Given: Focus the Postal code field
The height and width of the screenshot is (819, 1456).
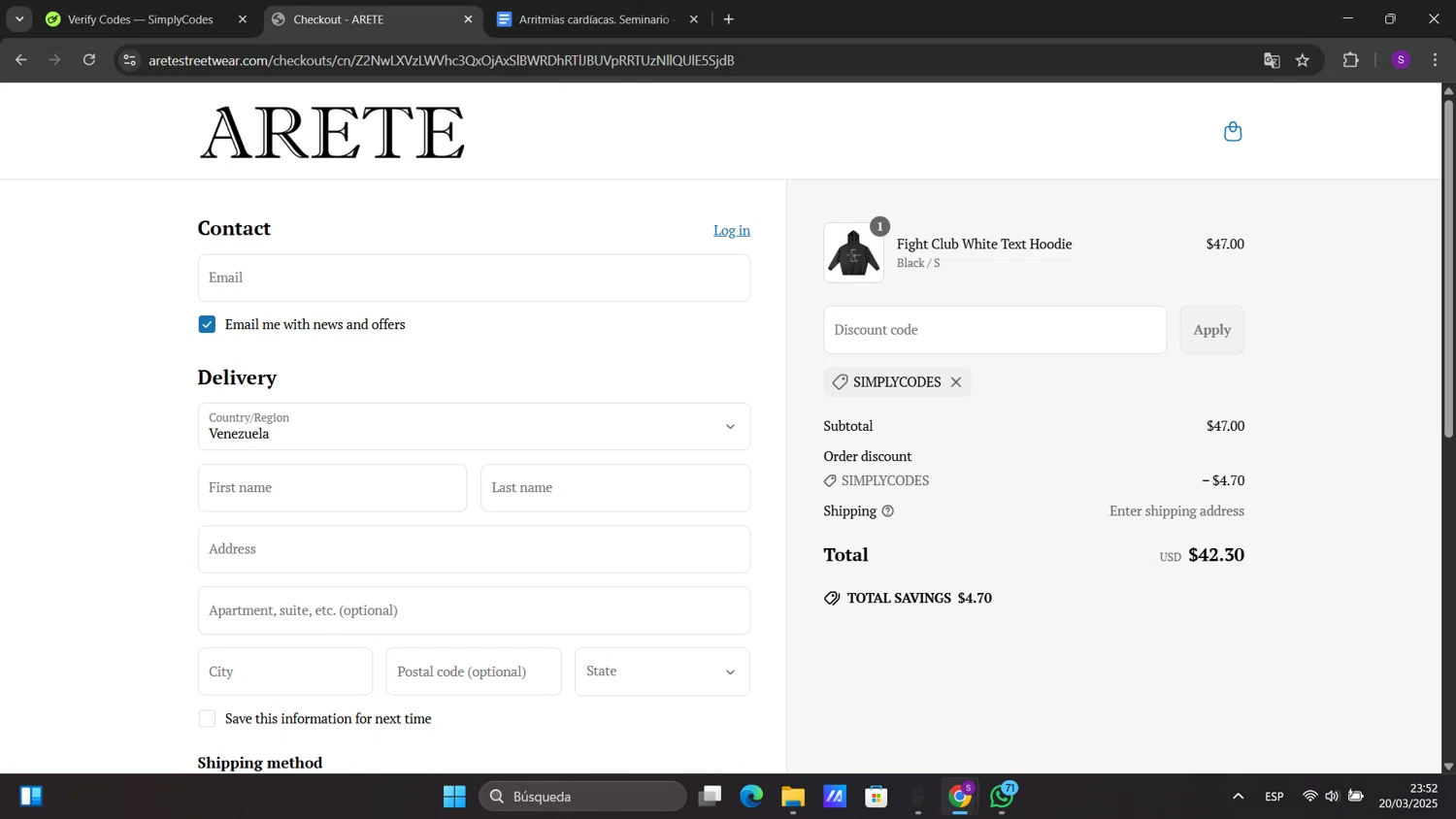Looking at the screenshot, I should (x=474, y=672).
